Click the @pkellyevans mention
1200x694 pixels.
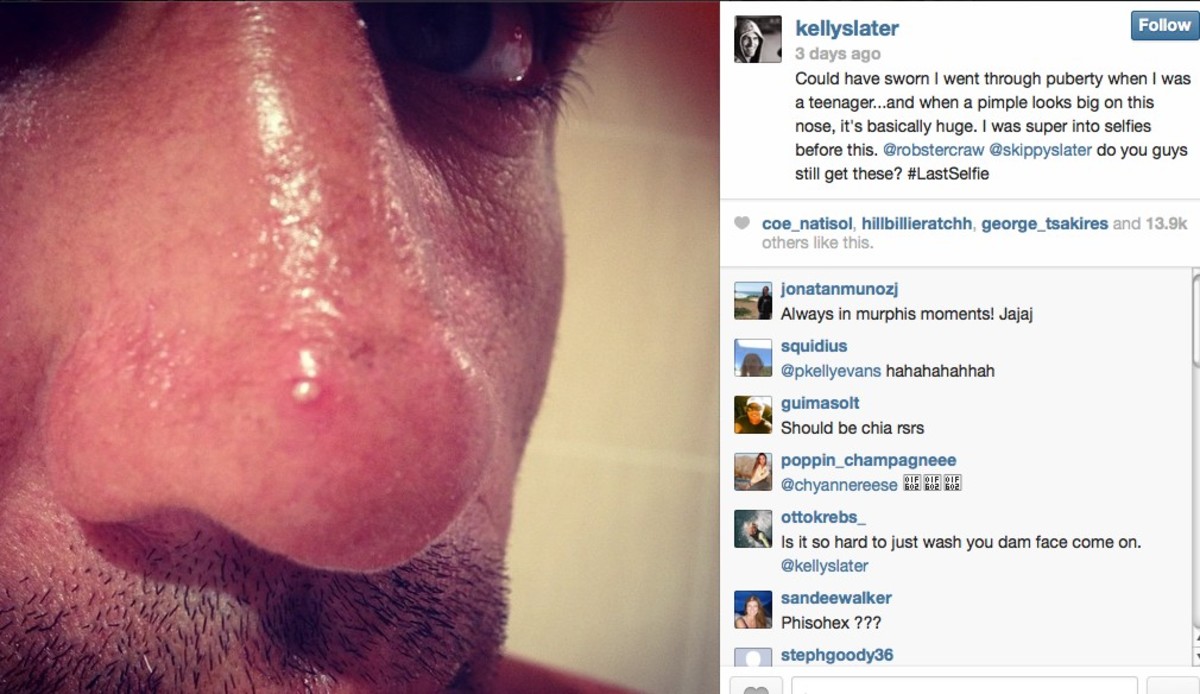[x=831, y=371]
